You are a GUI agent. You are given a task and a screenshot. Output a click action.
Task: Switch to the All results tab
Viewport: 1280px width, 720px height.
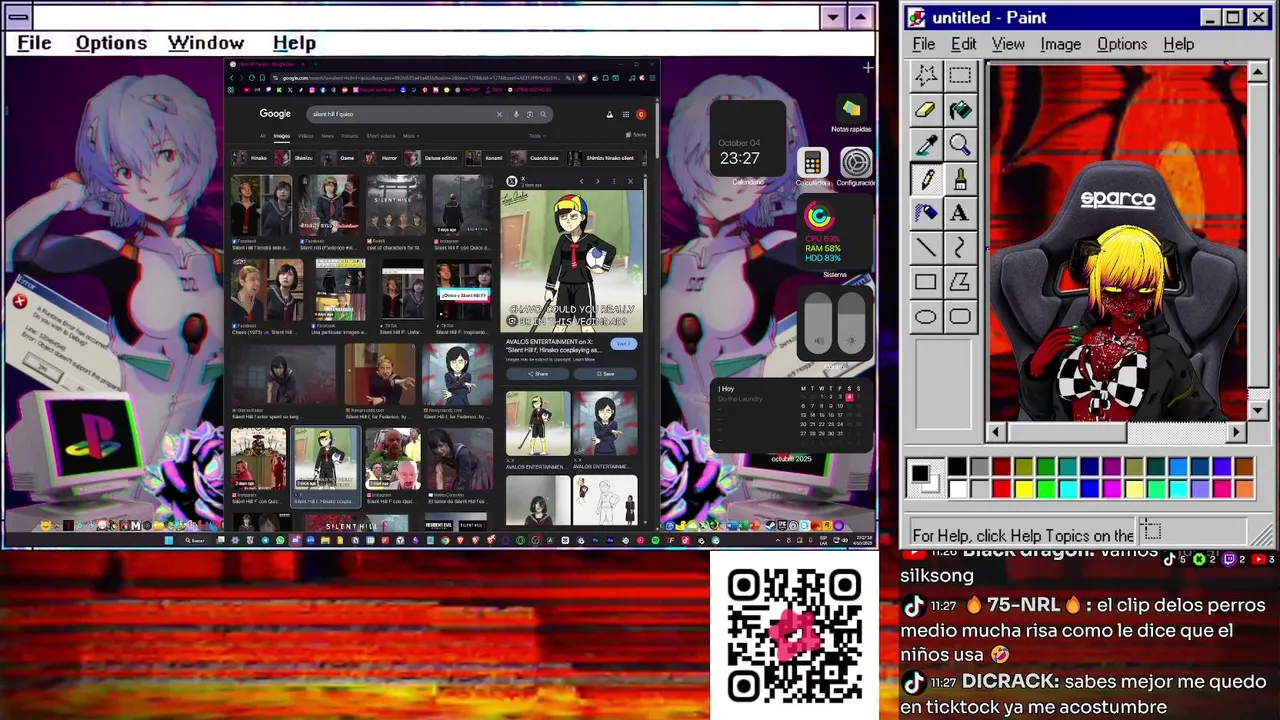(263, 136)
